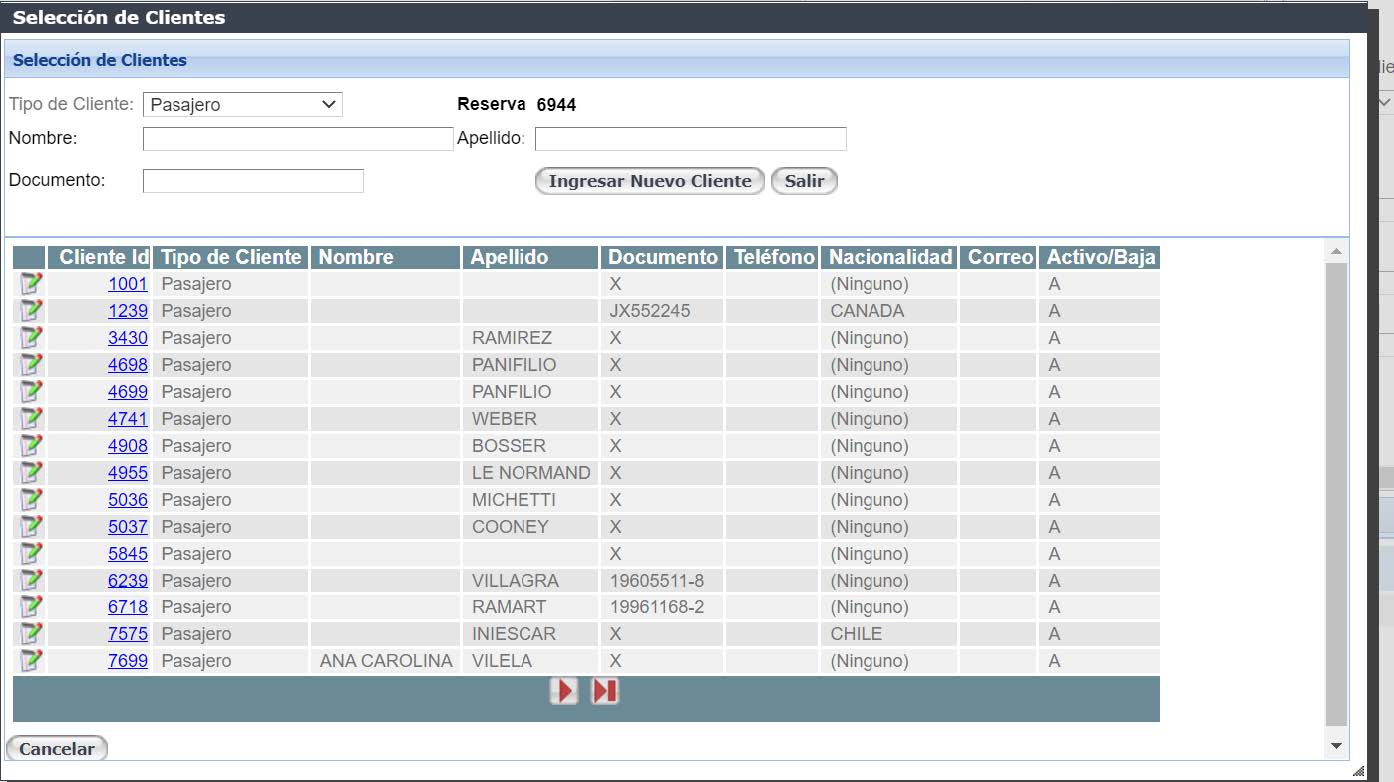Open client ID 1239 link
Screen dimensions: 1394x782
point(128,311)
